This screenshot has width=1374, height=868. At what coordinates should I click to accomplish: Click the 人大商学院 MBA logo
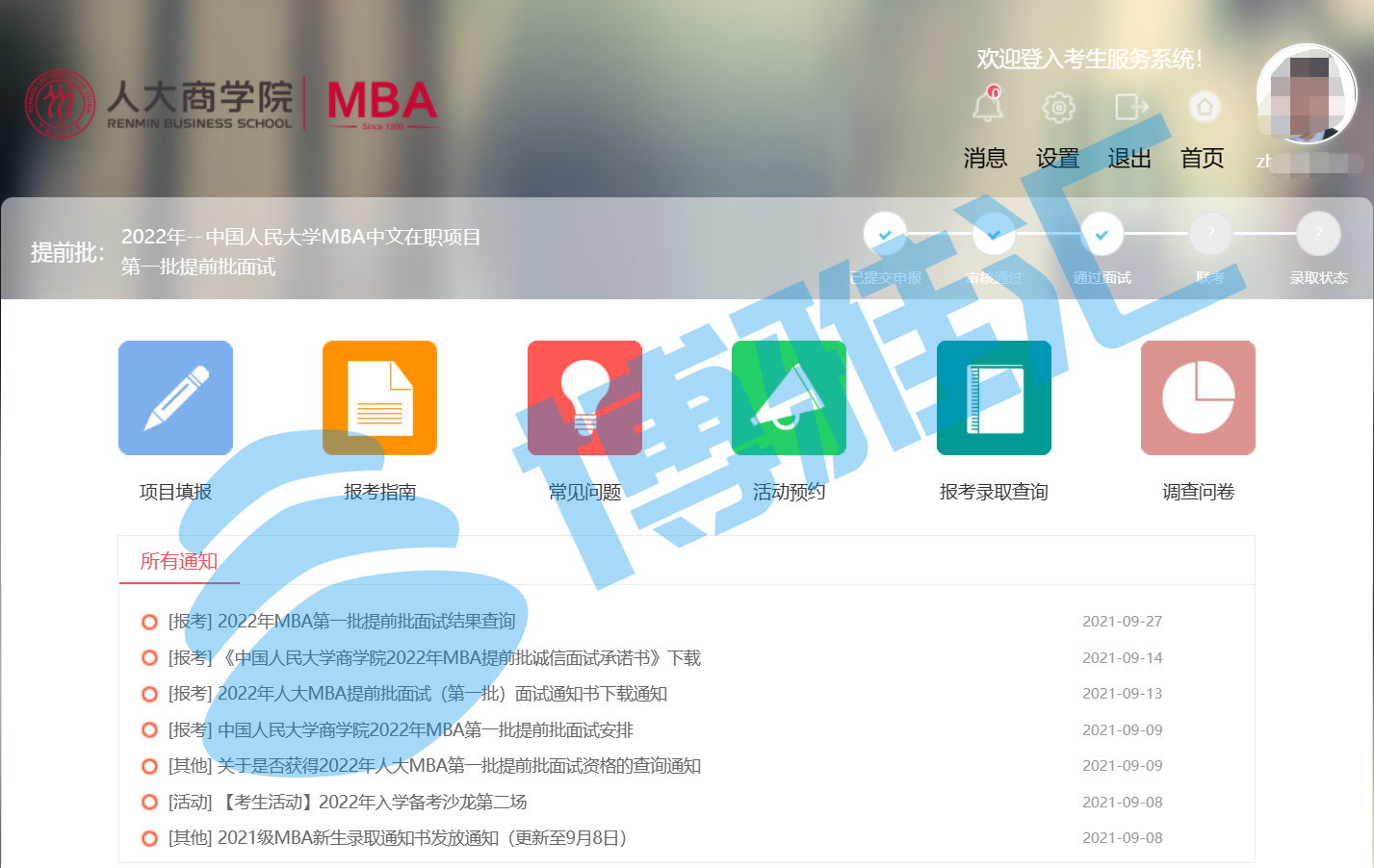click(231, 103)
